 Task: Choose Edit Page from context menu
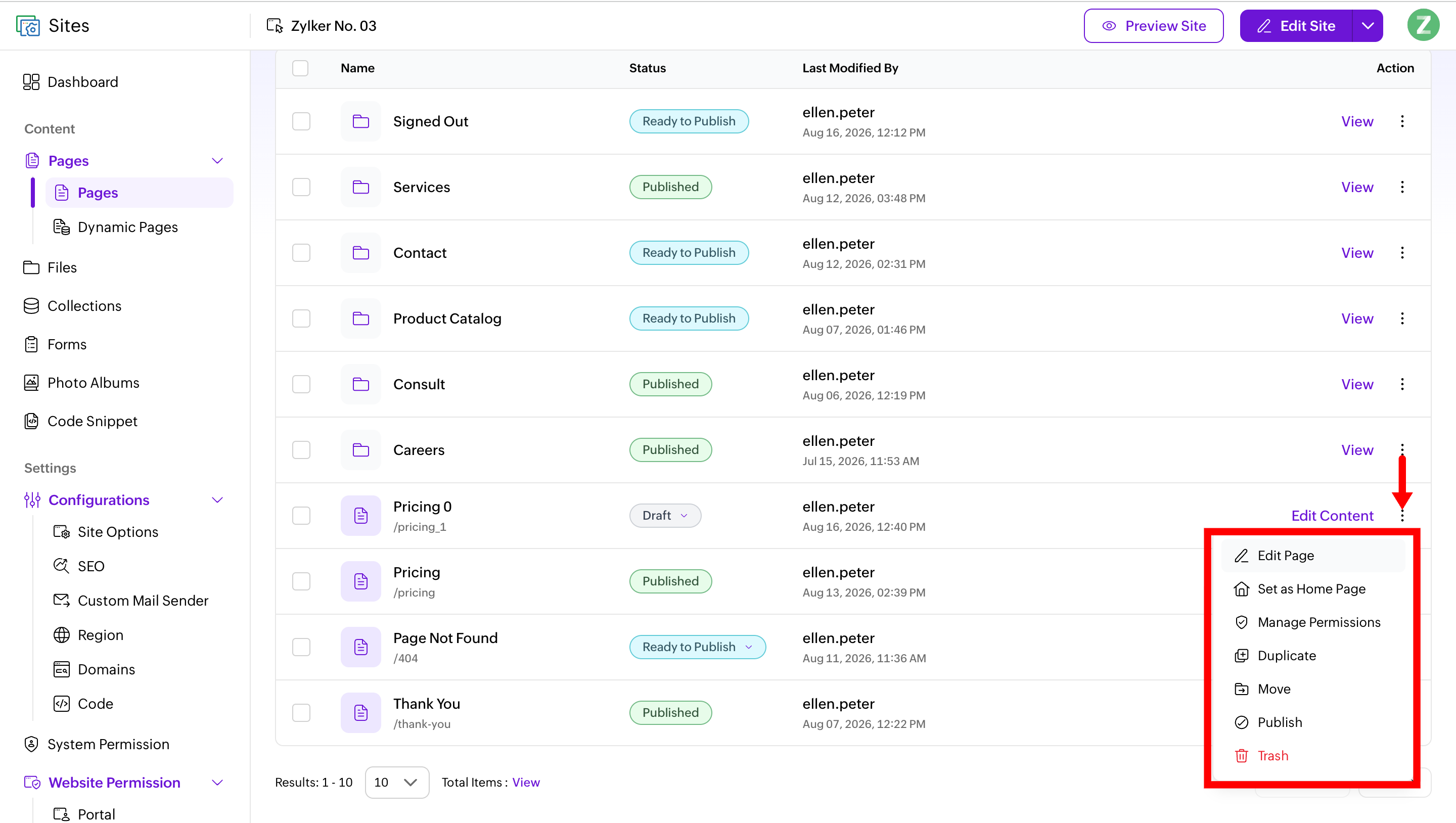tap(1313, 556)
